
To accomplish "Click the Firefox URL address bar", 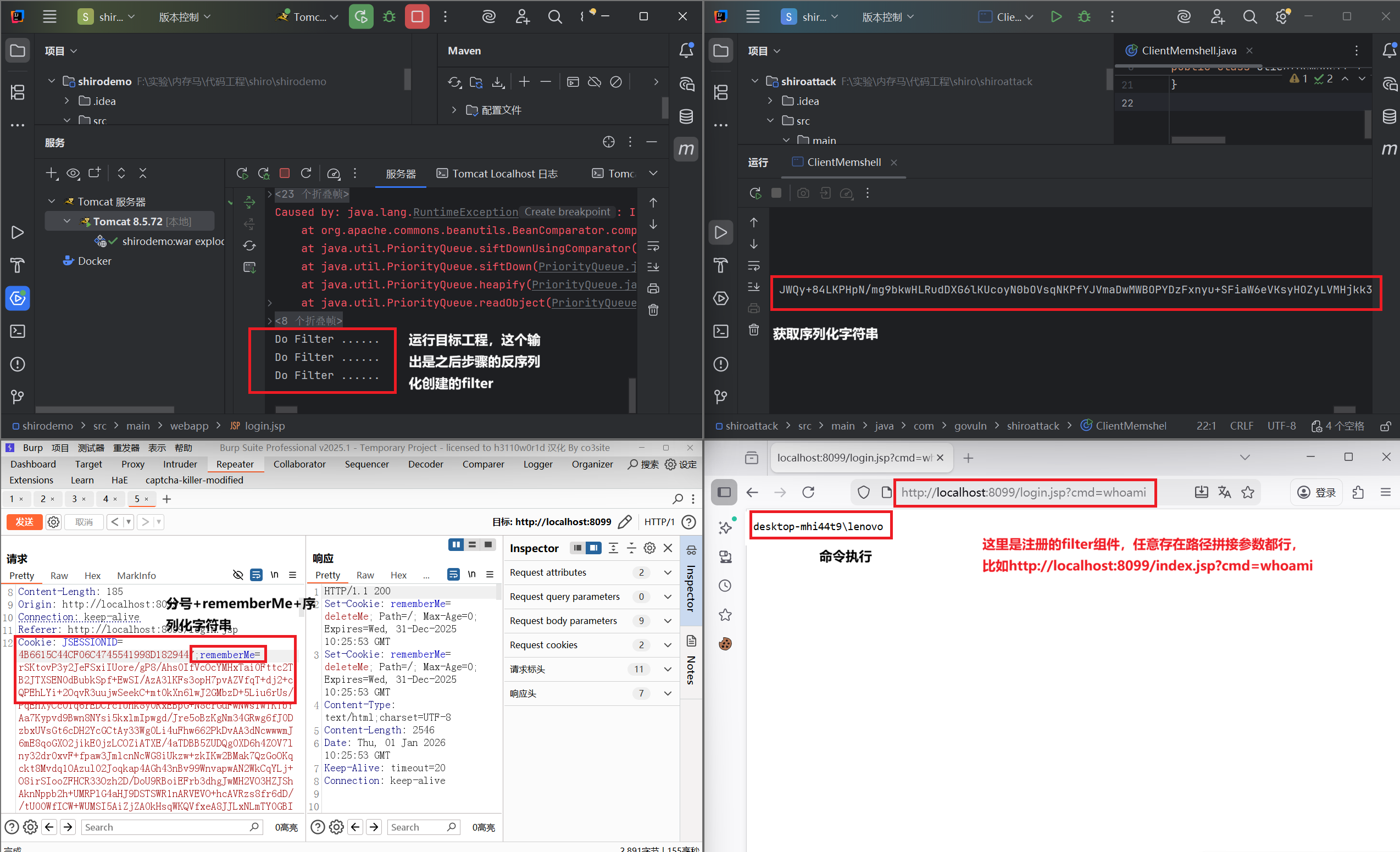I will 1023,492.
